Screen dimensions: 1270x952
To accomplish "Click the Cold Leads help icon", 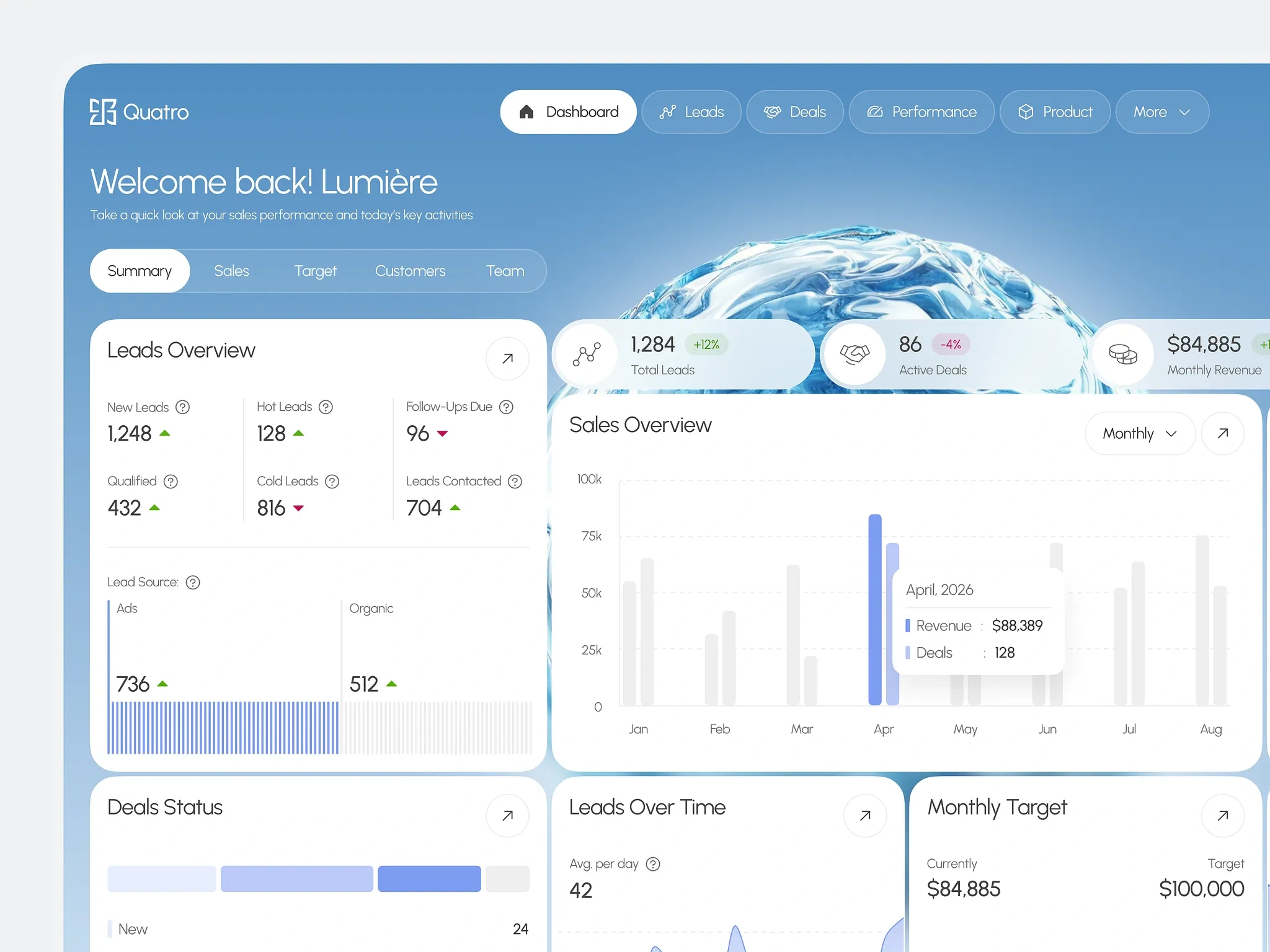I will click(332, 482).
